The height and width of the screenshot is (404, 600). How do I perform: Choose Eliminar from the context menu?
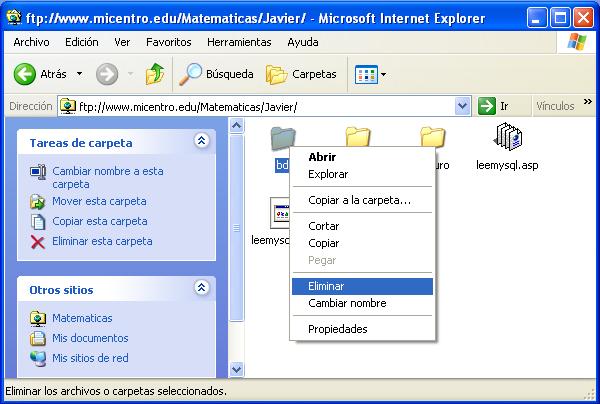327,286
